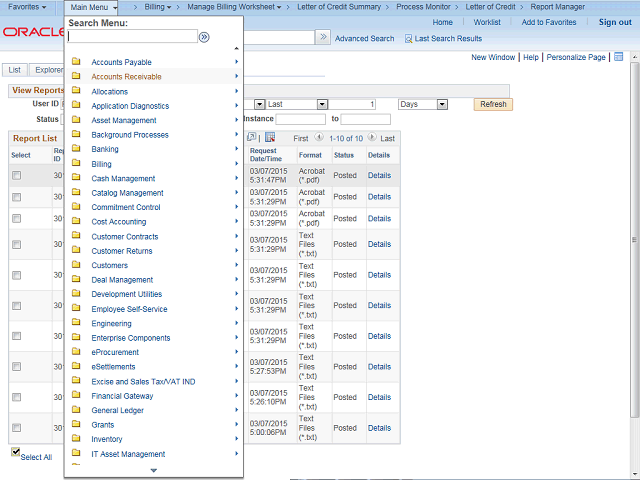Check the last report row checkbox

[x=16, y=428]
